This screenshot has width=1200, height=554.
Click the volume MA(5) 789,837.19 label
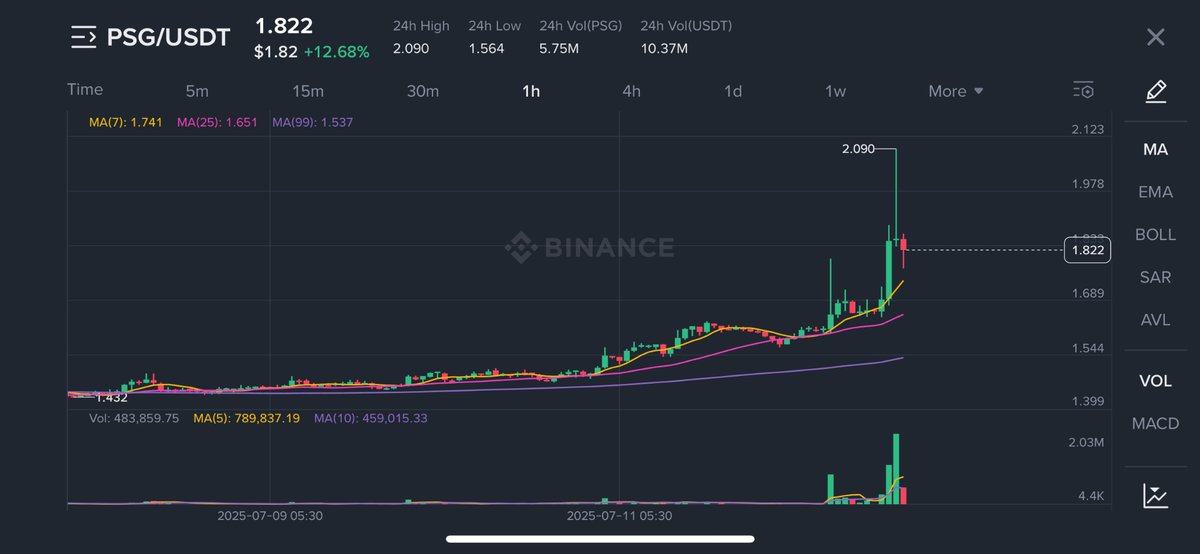tap(247, 418)
